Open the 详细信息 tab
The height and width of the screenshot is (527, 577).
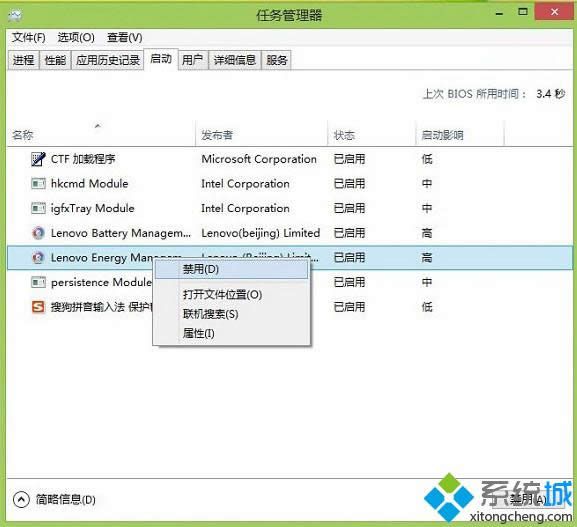(x=235, y=60)
